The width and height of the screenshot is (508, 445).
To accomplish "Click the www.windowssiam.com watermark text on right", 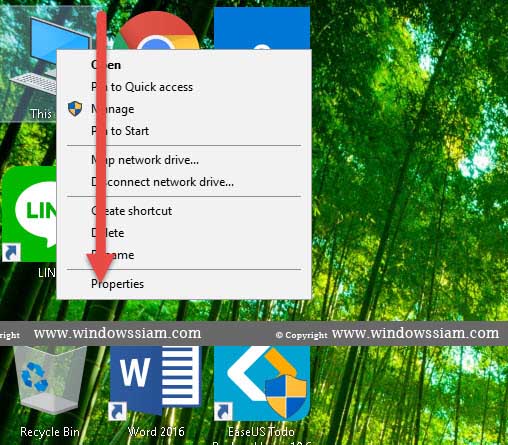I will 415,333.
